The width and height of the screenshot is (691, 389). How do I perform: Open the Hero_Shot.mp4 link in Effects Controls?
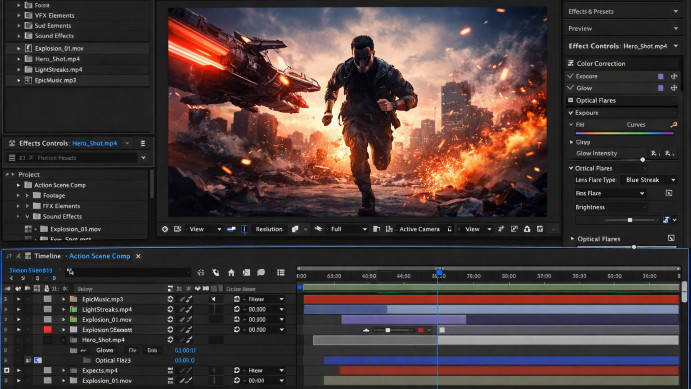(95, 143)
